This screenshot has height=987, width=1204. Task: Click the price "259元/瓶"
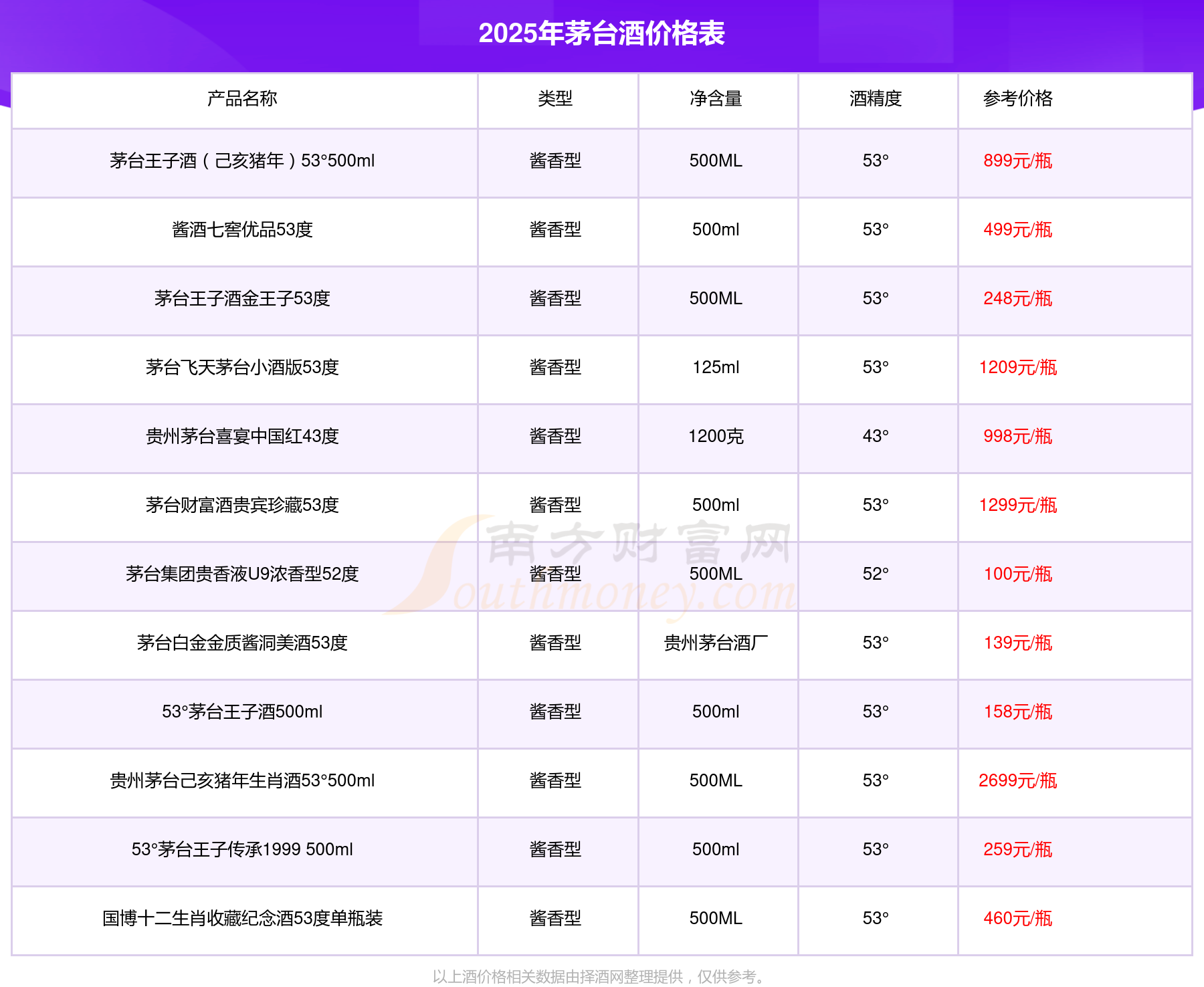1017,849
